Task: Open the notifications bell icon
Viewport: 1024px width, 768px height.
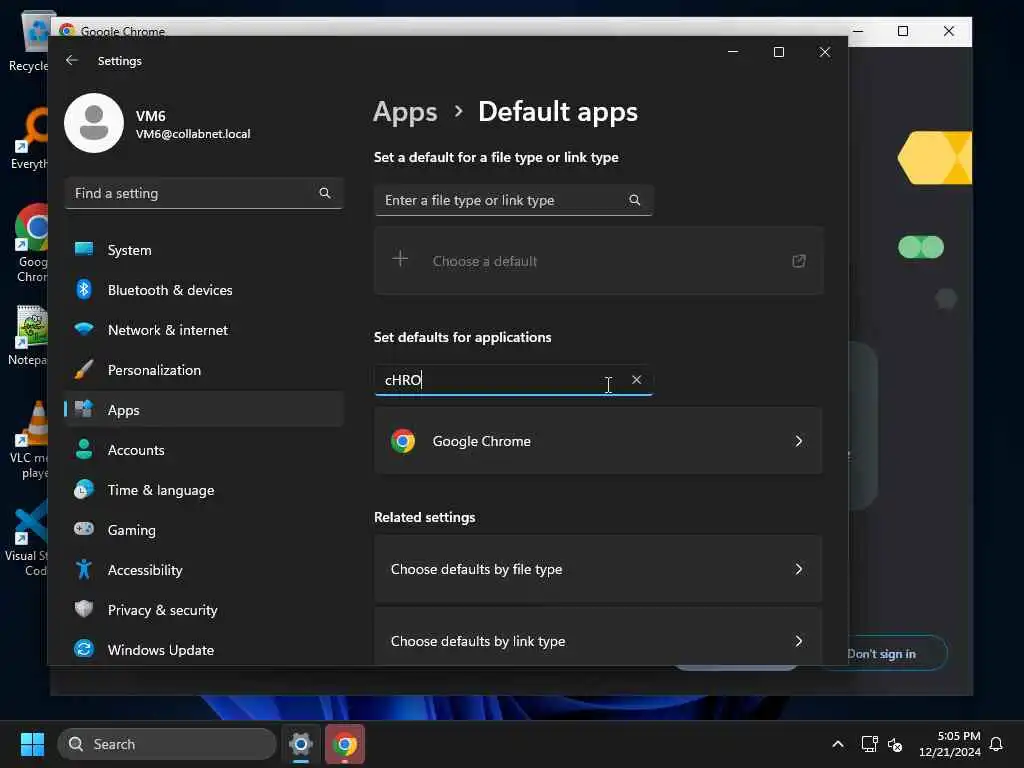Action: [996, 744]
